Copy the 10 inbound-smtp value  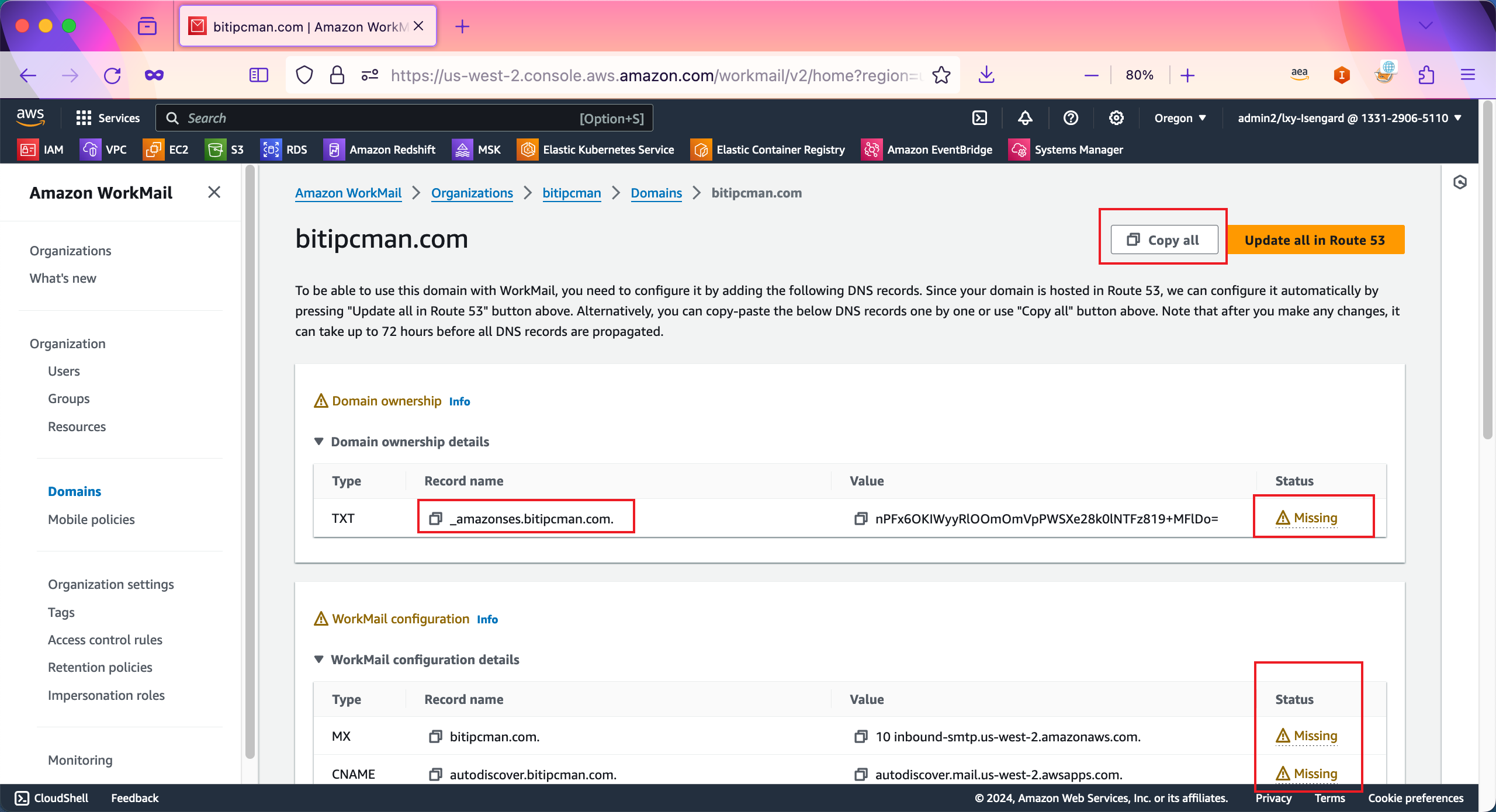click(861, 737)
